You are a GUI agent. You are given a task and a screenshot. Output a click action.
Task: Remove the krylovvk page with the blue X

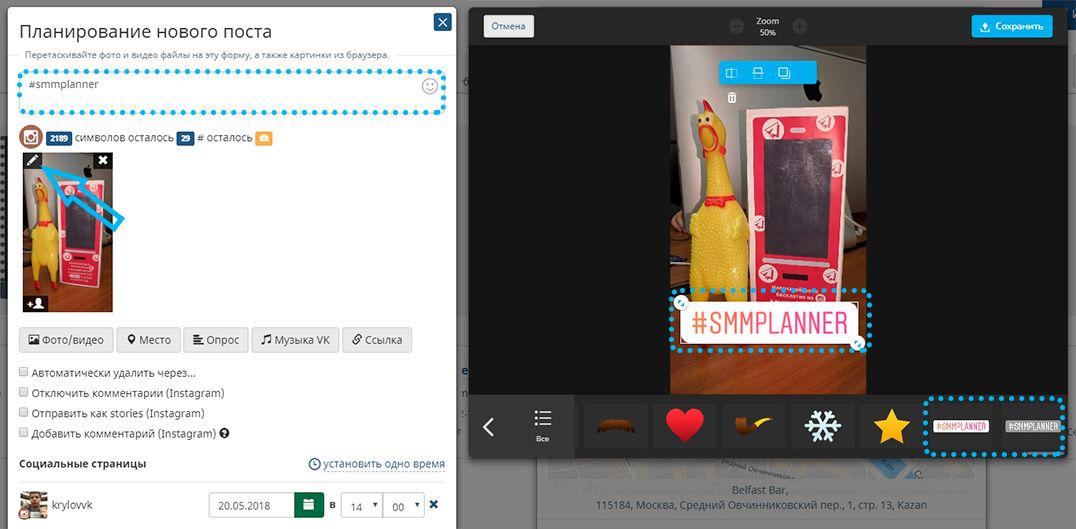coord(434,504)
